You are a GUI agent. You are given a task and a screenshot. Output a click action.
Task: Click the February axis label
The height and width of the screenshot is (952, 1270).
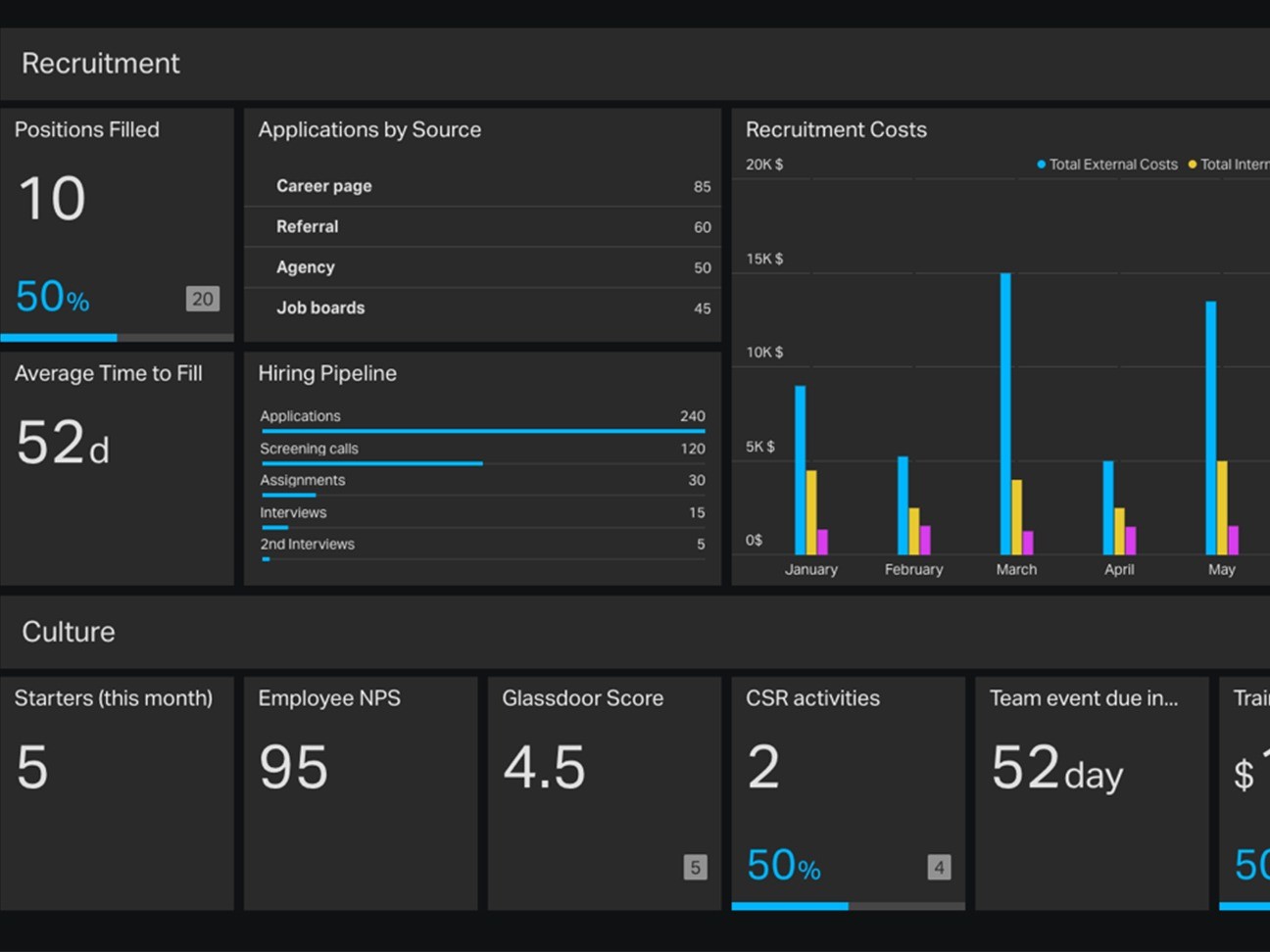click(913, 569)
